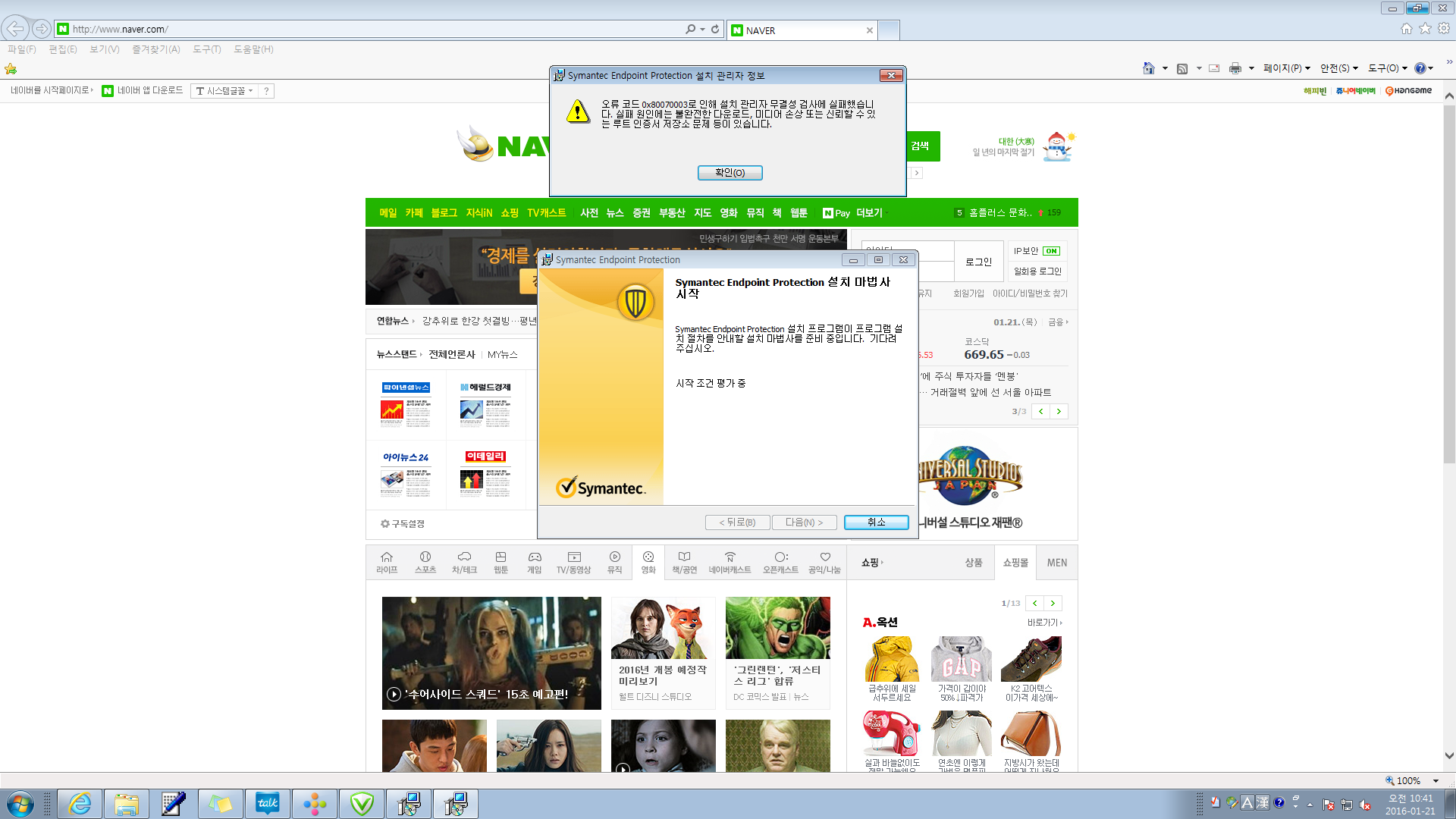
Task: Select the NAVER browser tab
Action: (x=802, y=30)
